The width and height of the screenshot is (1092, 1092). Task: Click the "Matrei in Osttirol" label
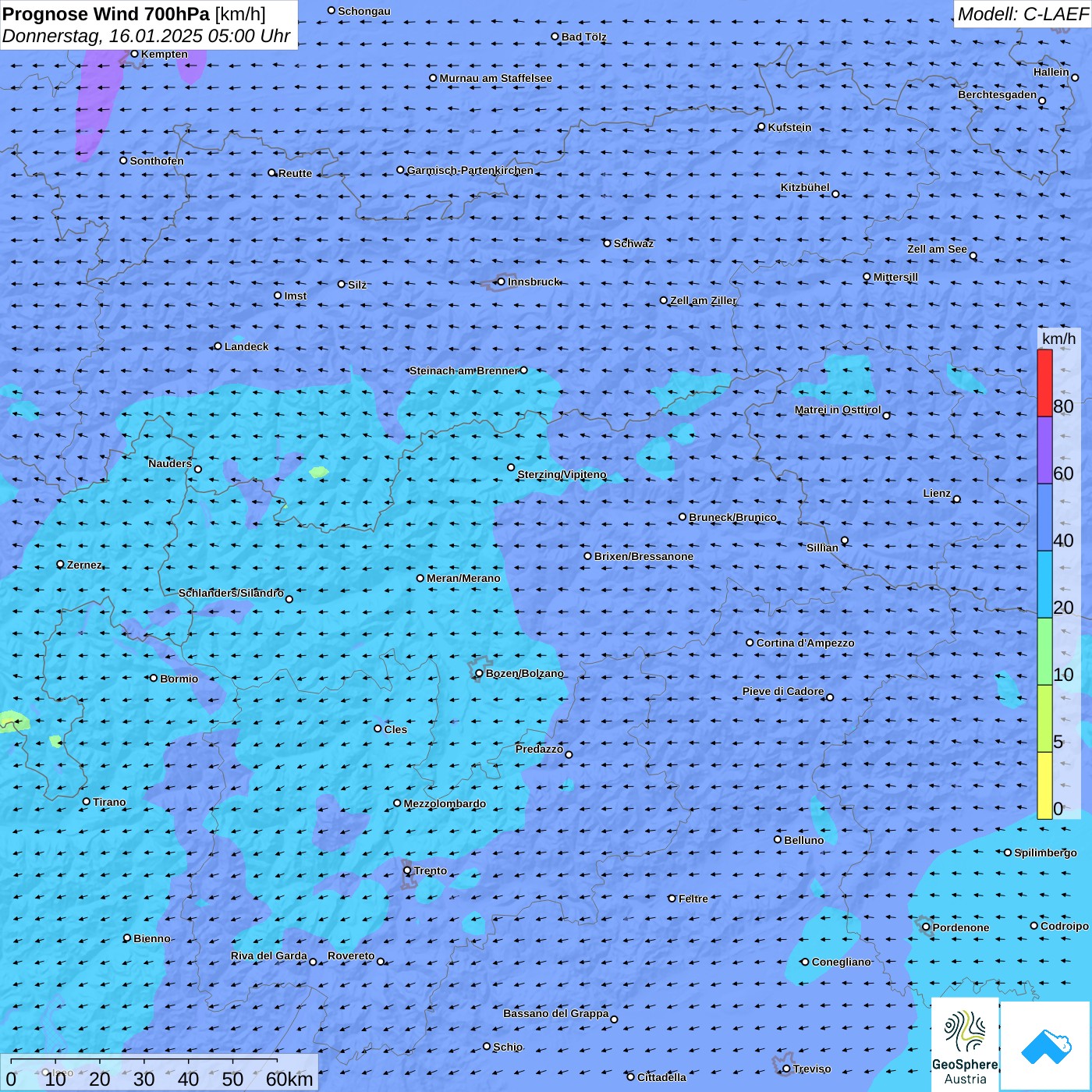[838, 409]
